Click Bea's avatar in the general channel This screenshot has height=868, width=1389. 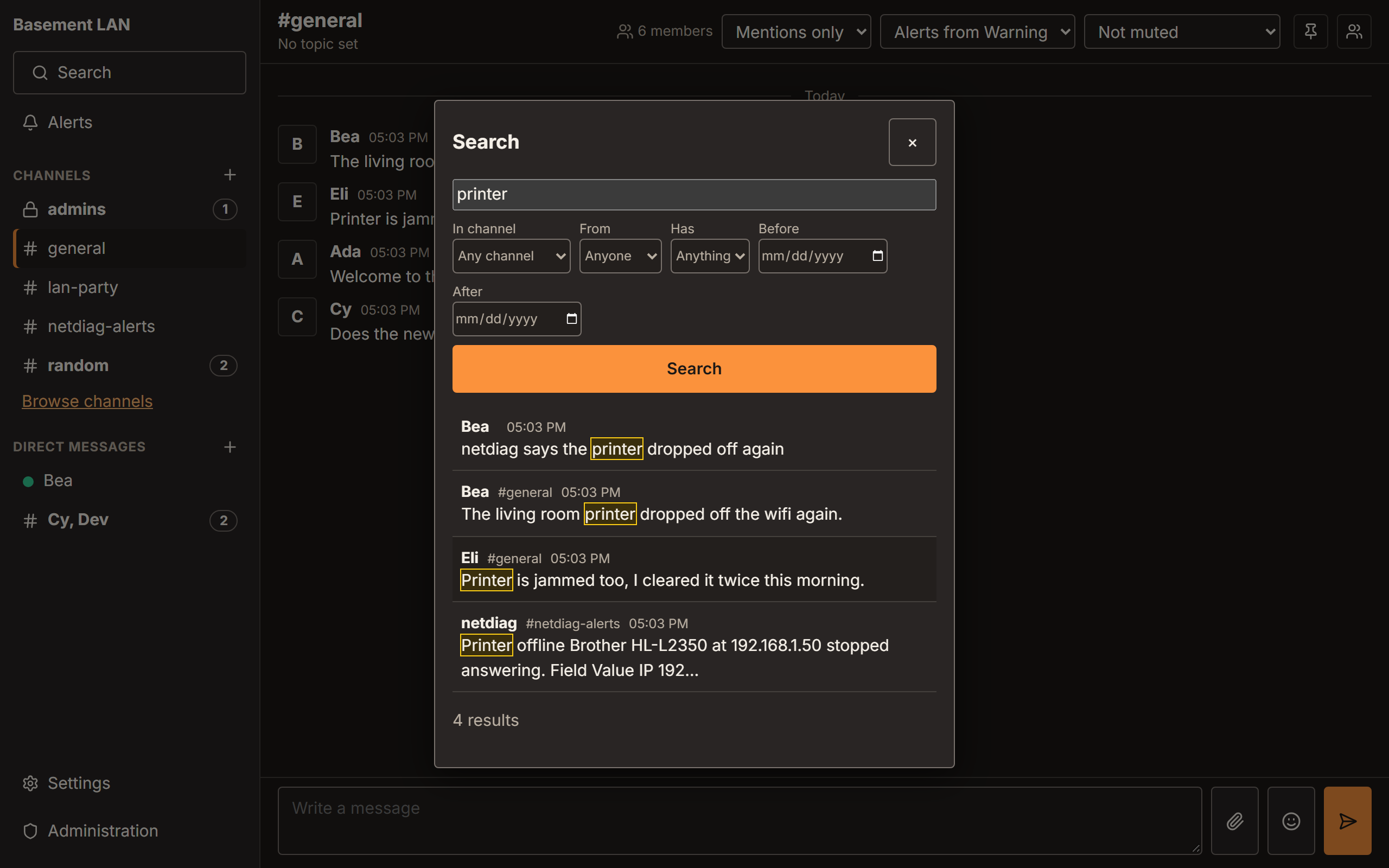pyautogui.click(x=297, y=144)
